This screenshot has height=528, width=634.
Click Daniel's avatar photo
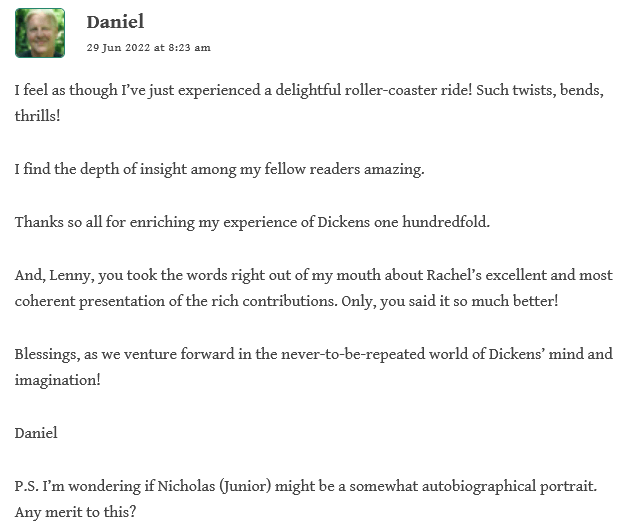pos(40,33)
